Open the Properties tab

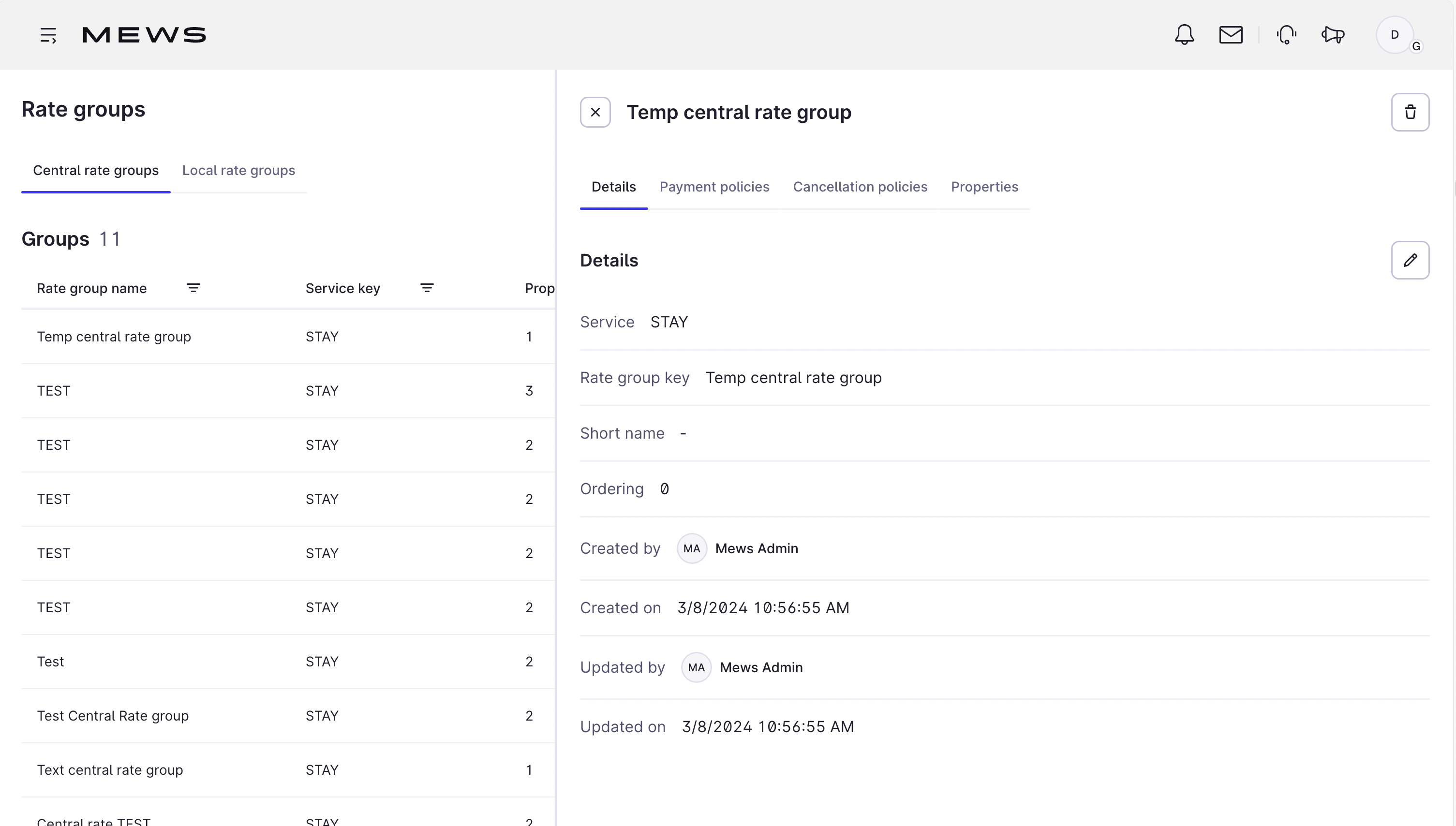tap(984, 187)
